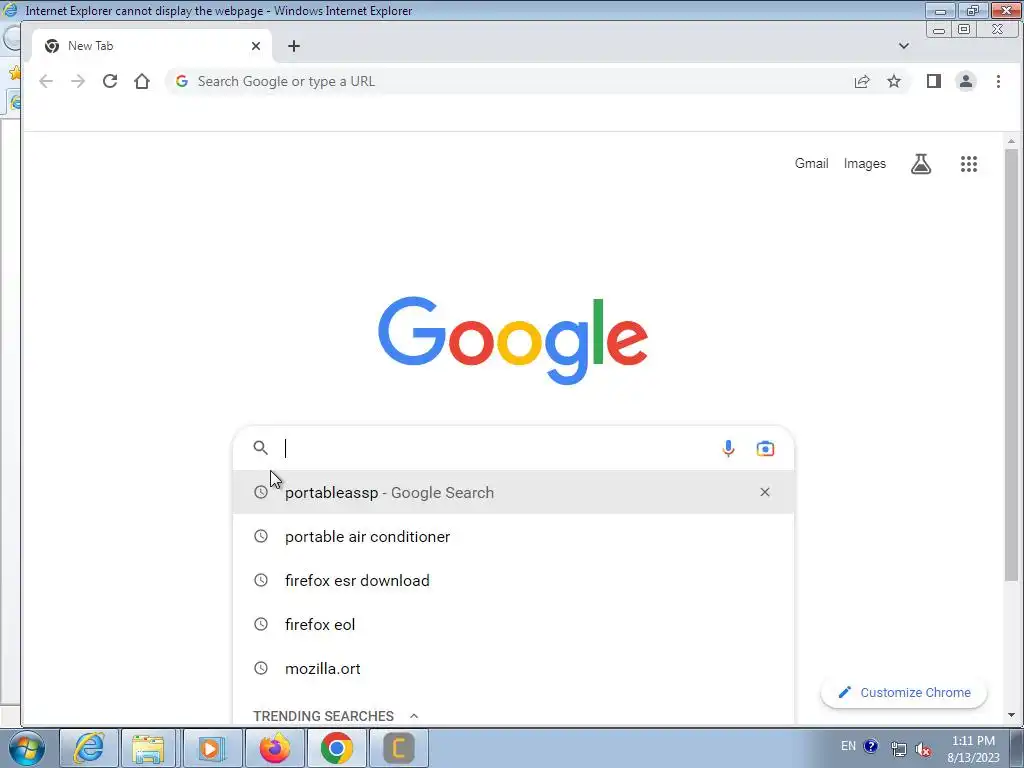The image size is (1024, 768).
Task: Open Chrome's three-dot menu
Action: click(998, 81)
